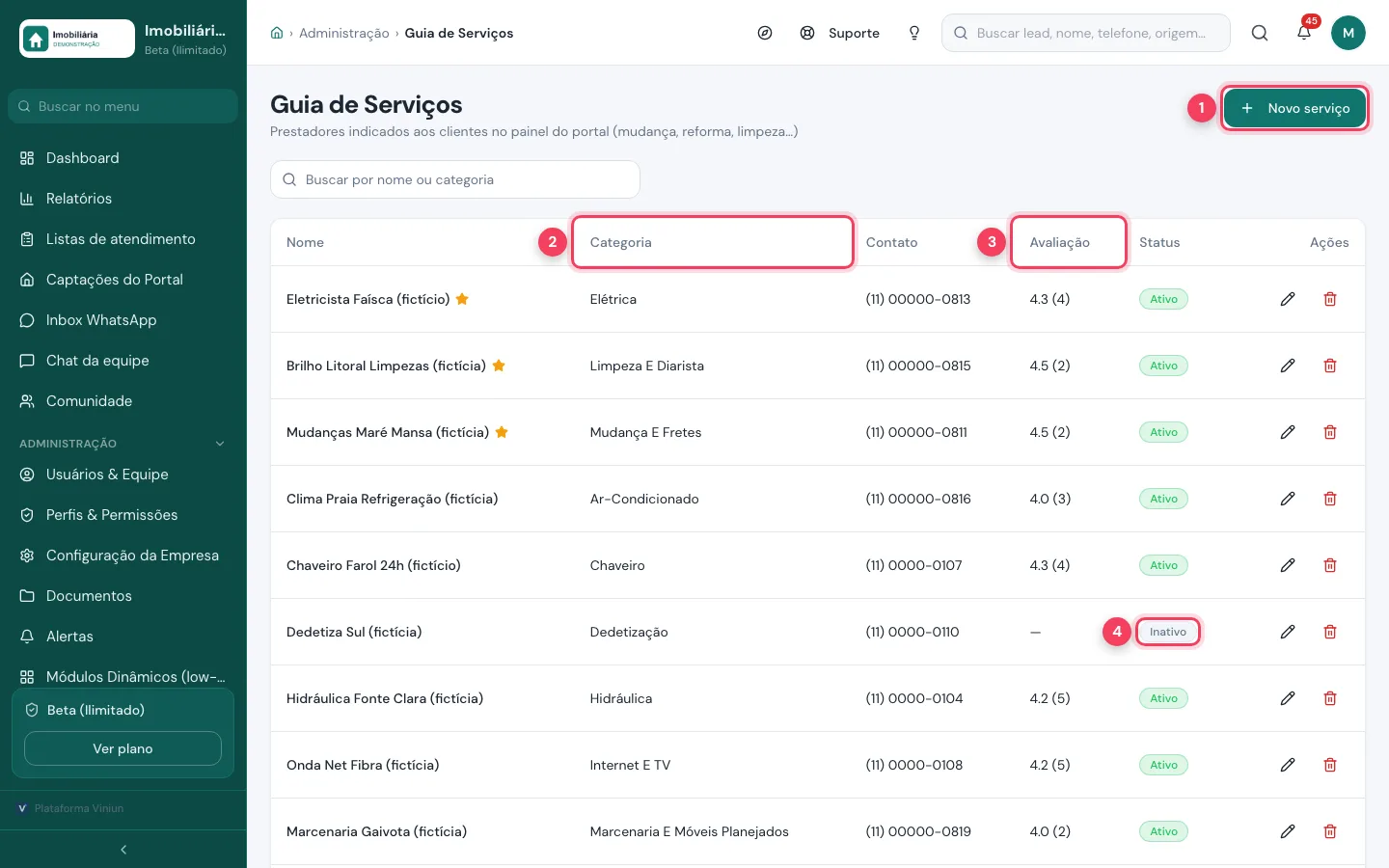Image resolution: width=1389 pixels, height=868 pixels.
Task: Edit Eletricista Faísca service with pencil icon
Action: point(1288,299)
